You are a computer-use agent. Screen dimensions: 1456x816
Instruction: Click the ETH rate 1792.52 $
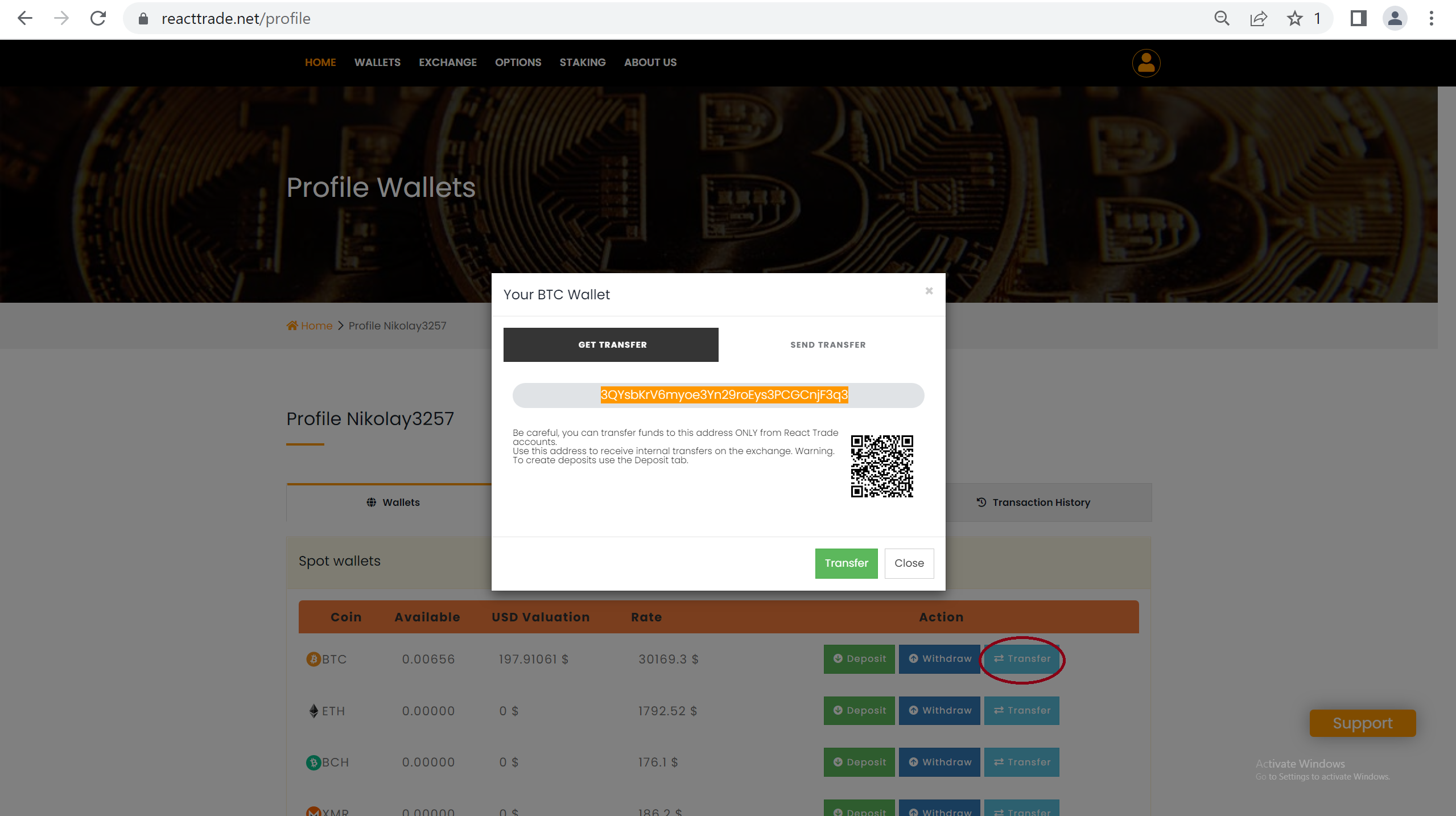pos(667,711)
